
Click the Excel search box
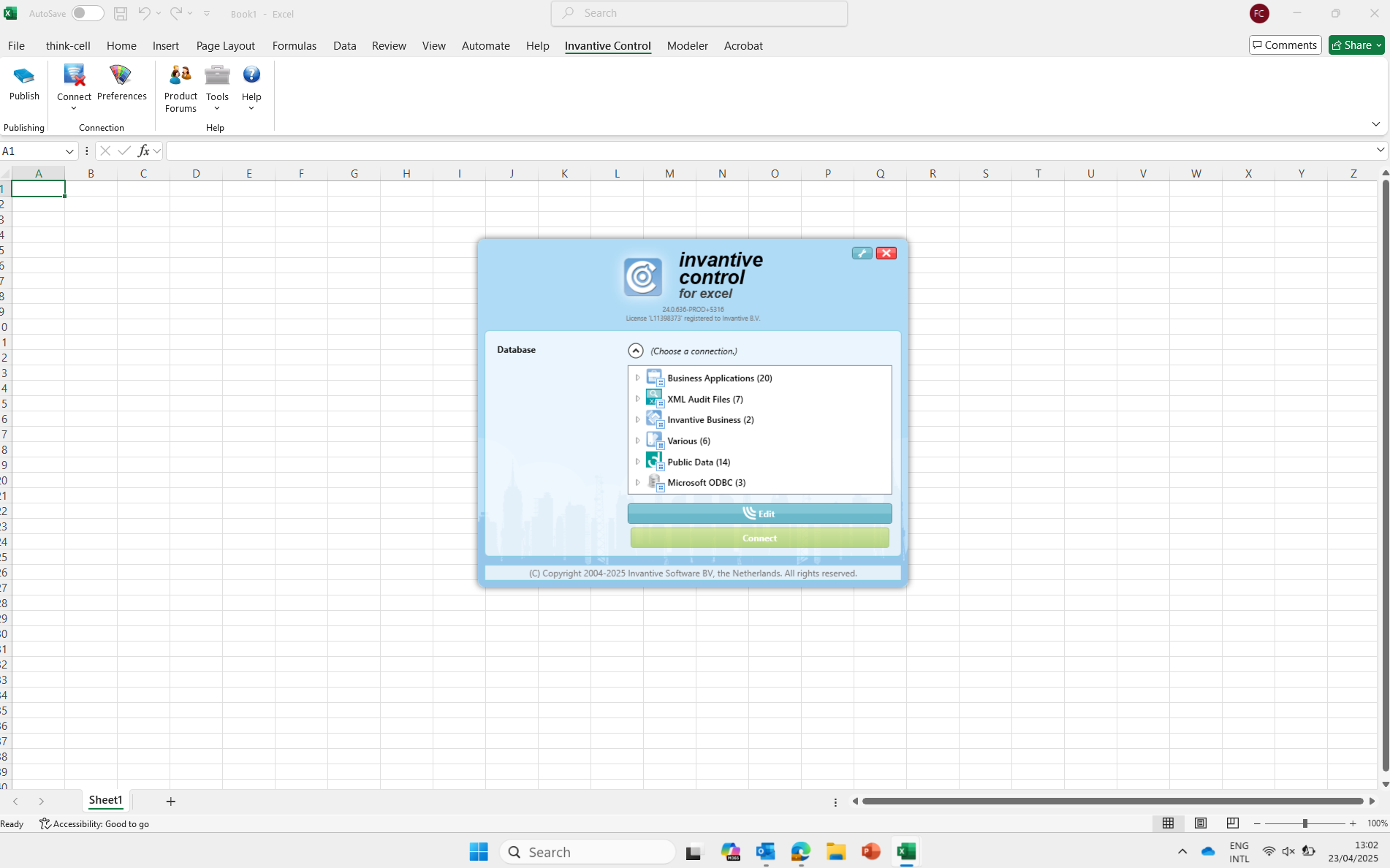[699, 13]
